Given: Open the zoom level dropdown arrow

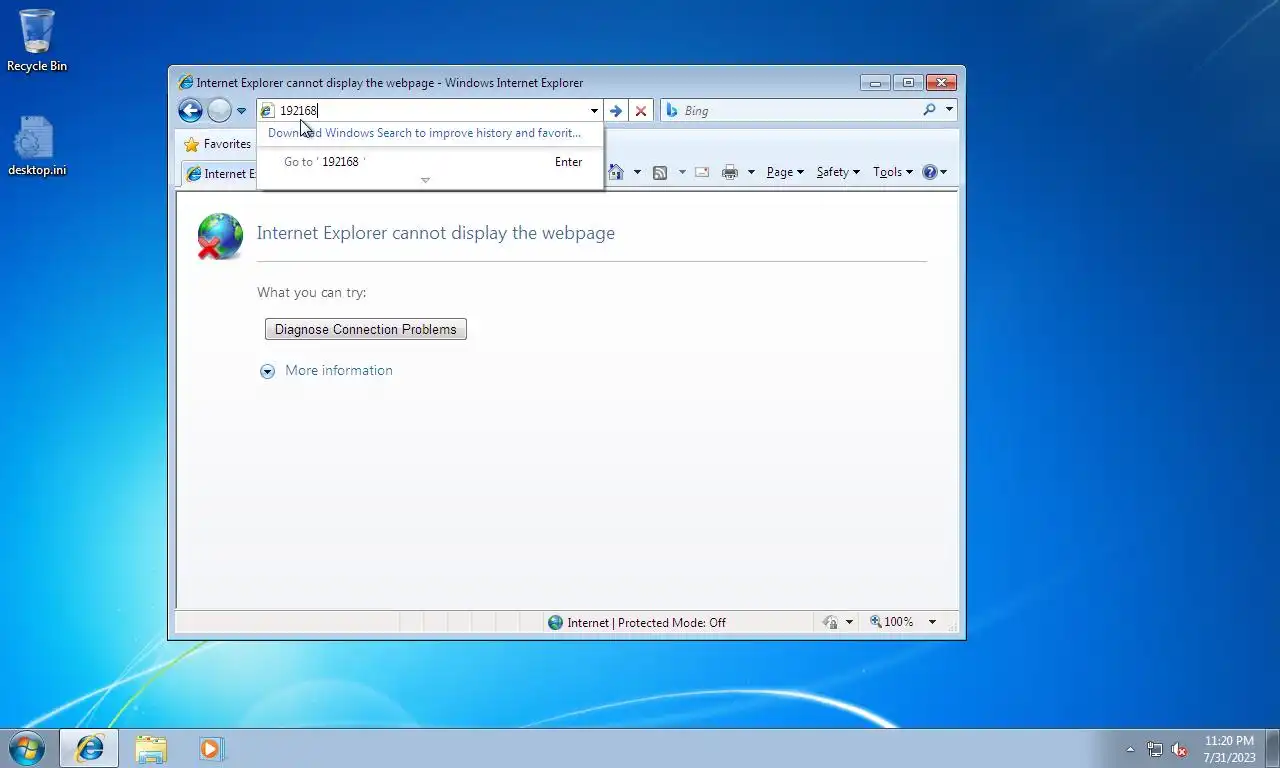Looking at the screenshot, I should coord(932,622).
